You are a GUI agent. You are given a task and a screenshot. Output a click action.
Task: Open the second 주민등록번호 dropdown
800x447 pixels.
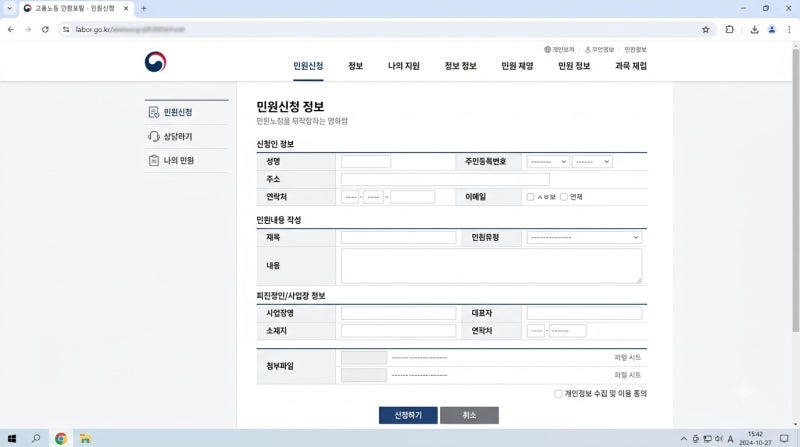592,162
